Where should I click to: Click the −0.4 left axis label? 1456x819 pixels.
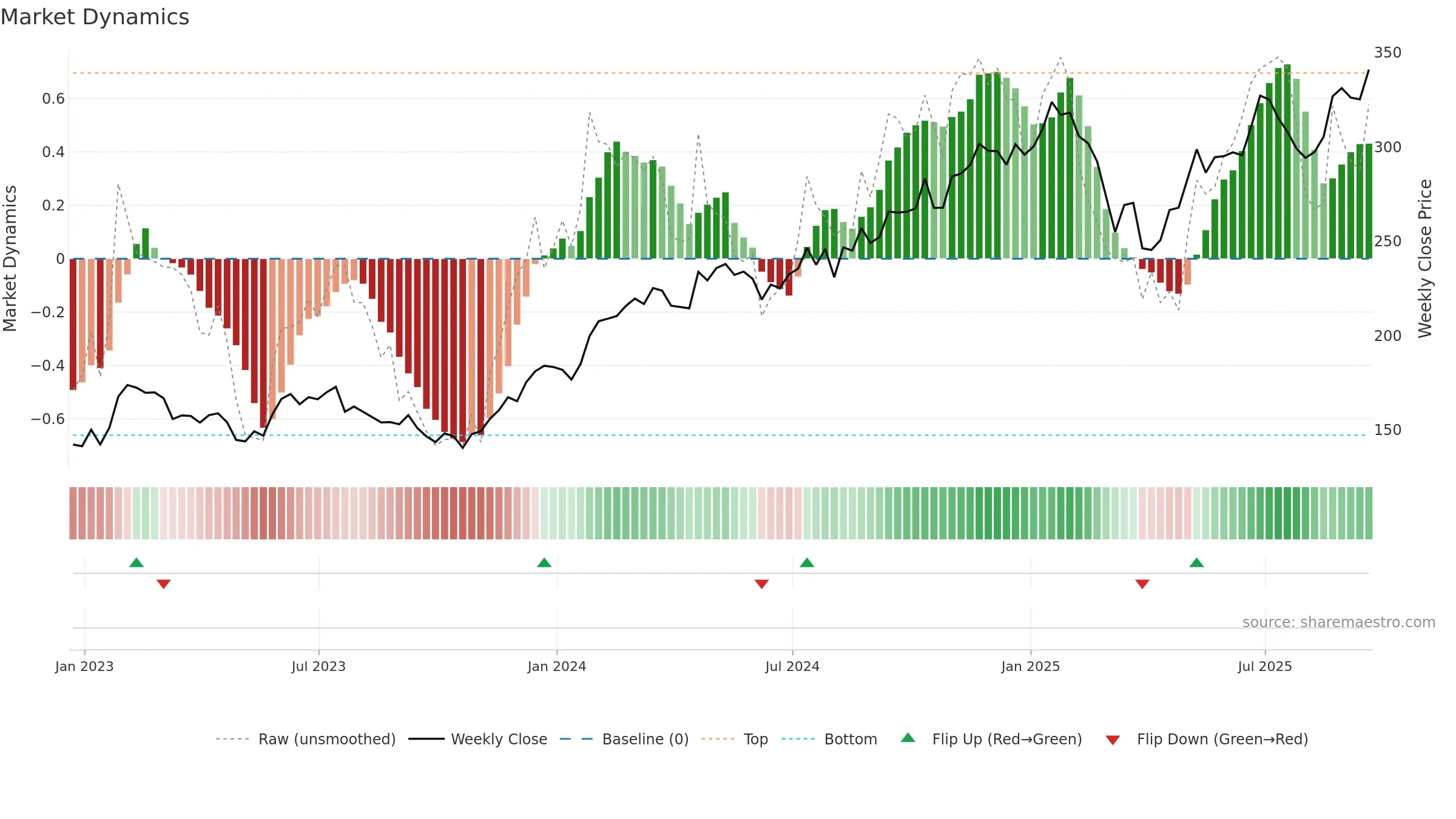pyautogui.click(x=48, y=365)
